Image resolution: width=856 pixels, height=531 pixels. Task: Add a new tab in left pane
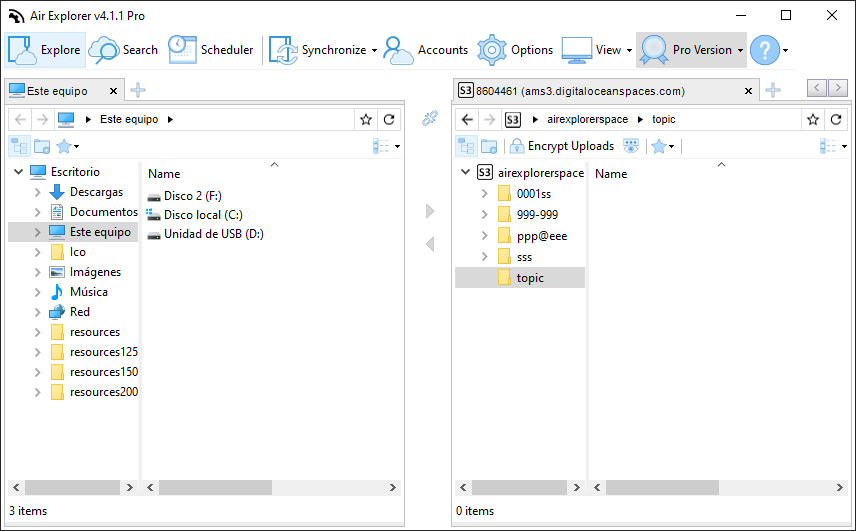pos(138,90)
